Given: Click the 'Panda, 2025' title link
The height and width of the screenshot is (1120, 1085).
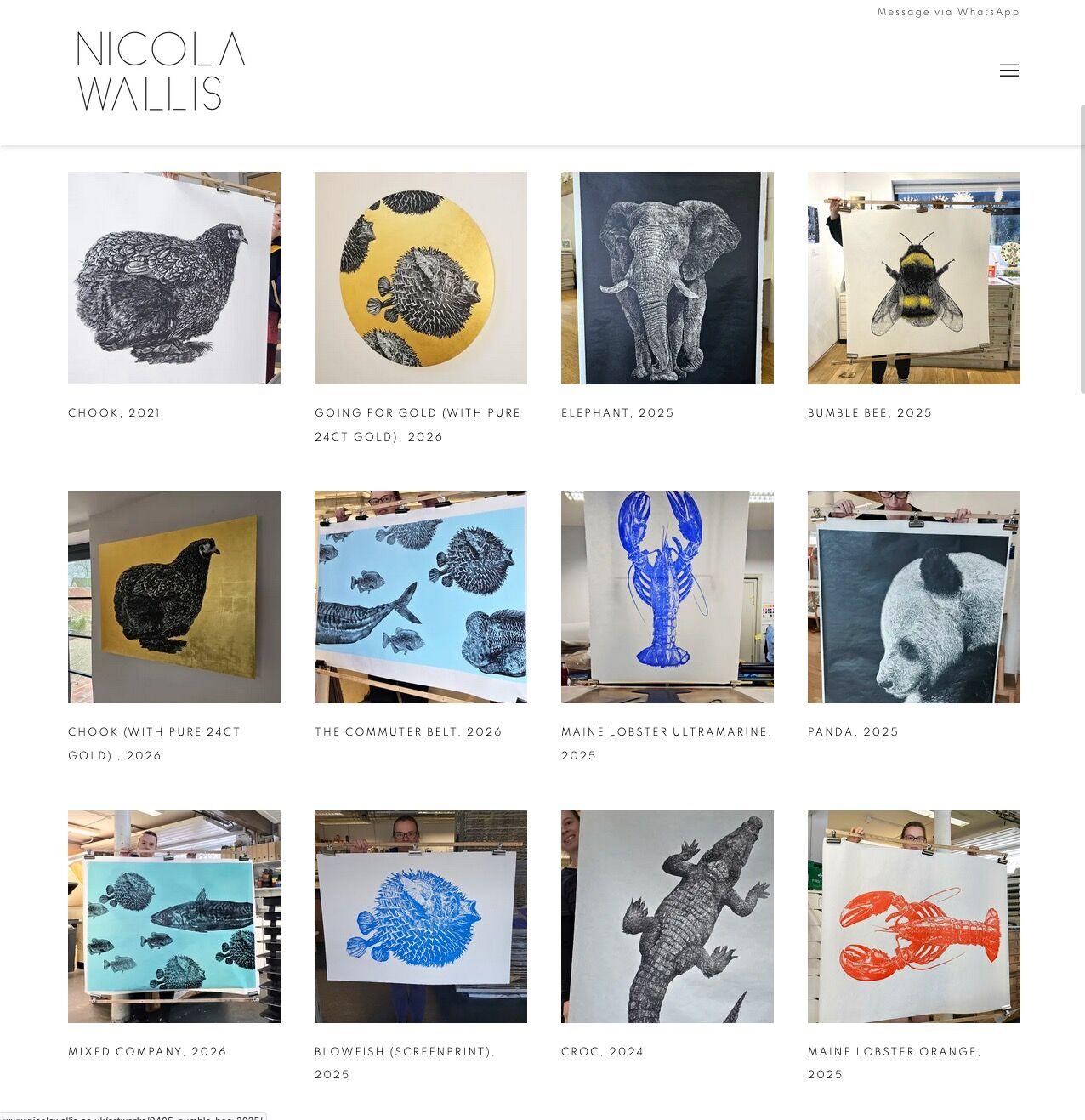Looking at the screenshot, I should pyautogui.click(x=853, y=732).
